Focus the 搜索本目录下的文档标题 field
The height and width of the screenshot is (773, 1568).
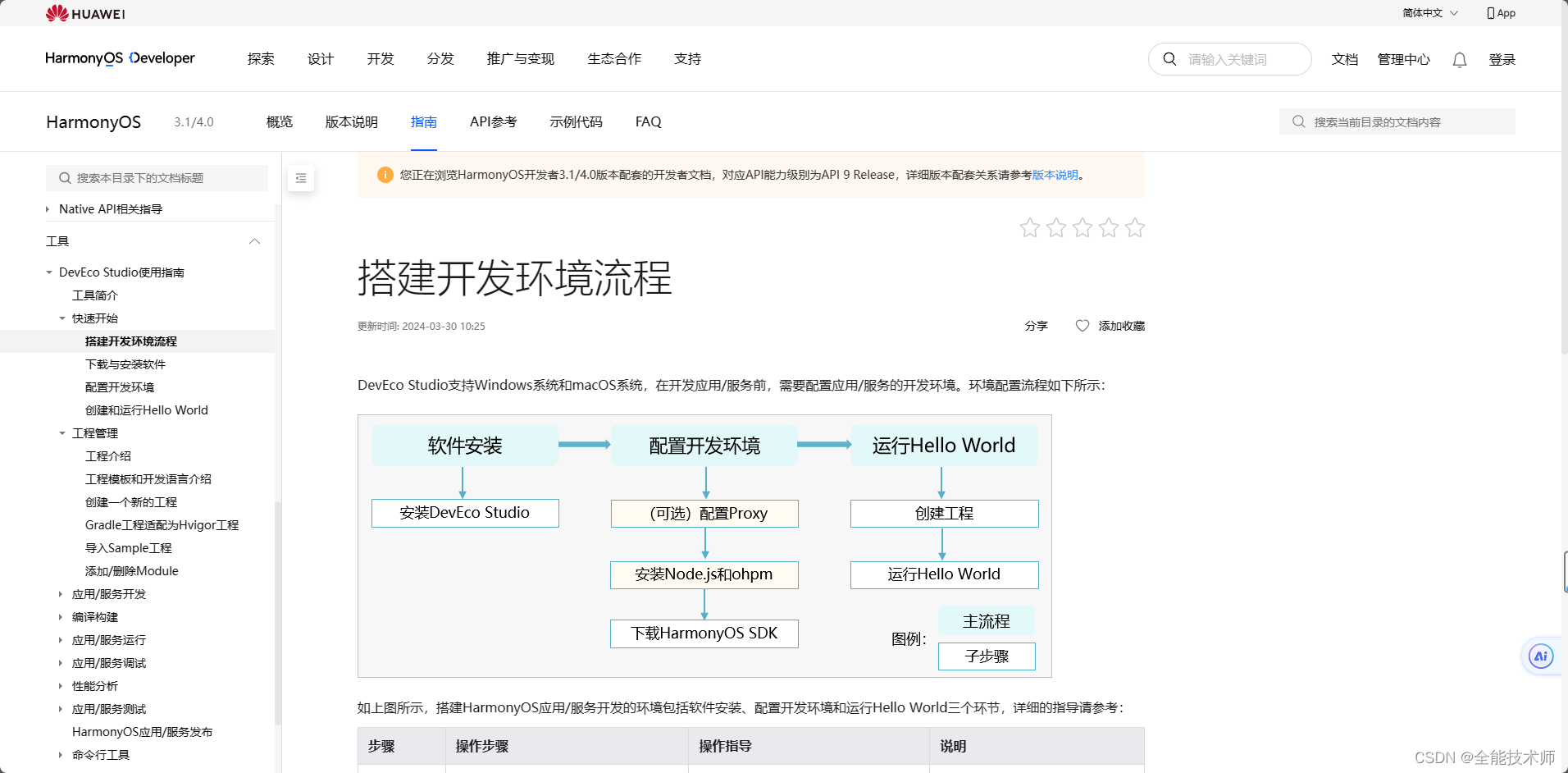[x=157, y=178]
